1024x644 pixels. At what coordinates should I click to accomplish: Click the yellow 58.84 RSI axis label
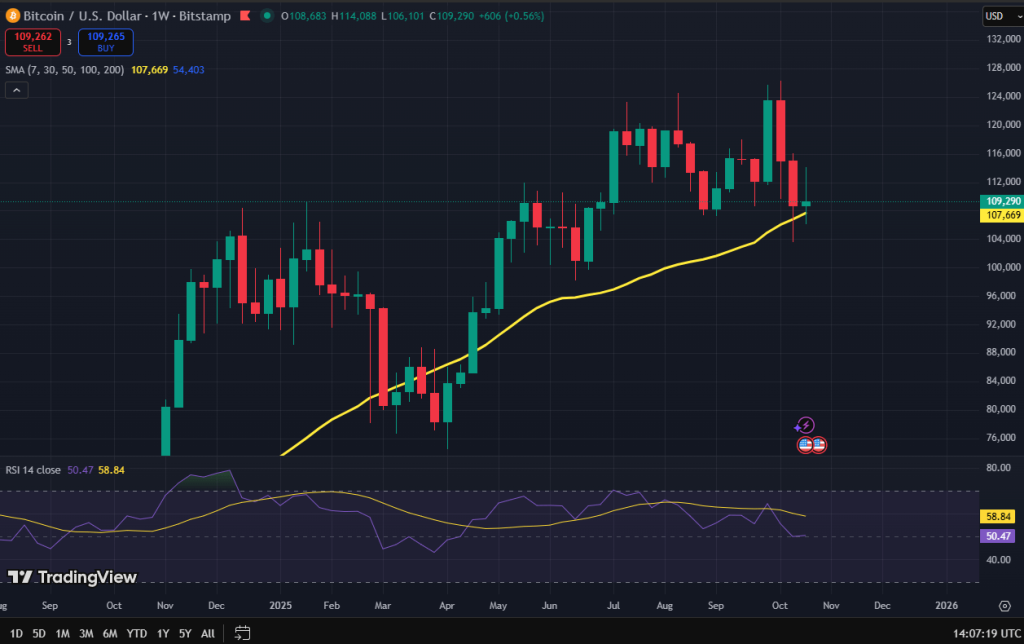pos(998,517)
